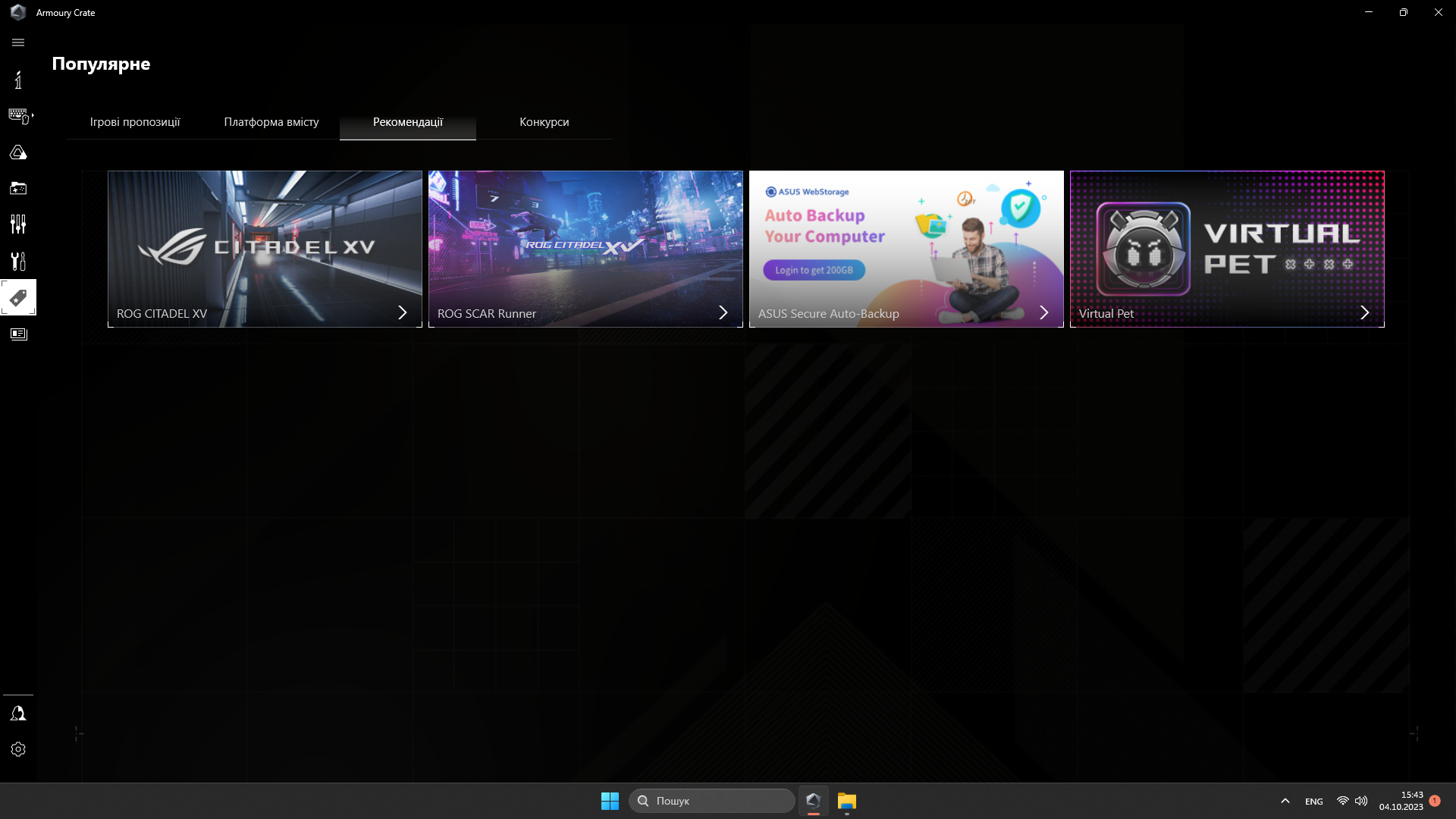Screen dimensions: 1456x819
Task: Show hidden system tray icons
Action: pos(1285,801)
